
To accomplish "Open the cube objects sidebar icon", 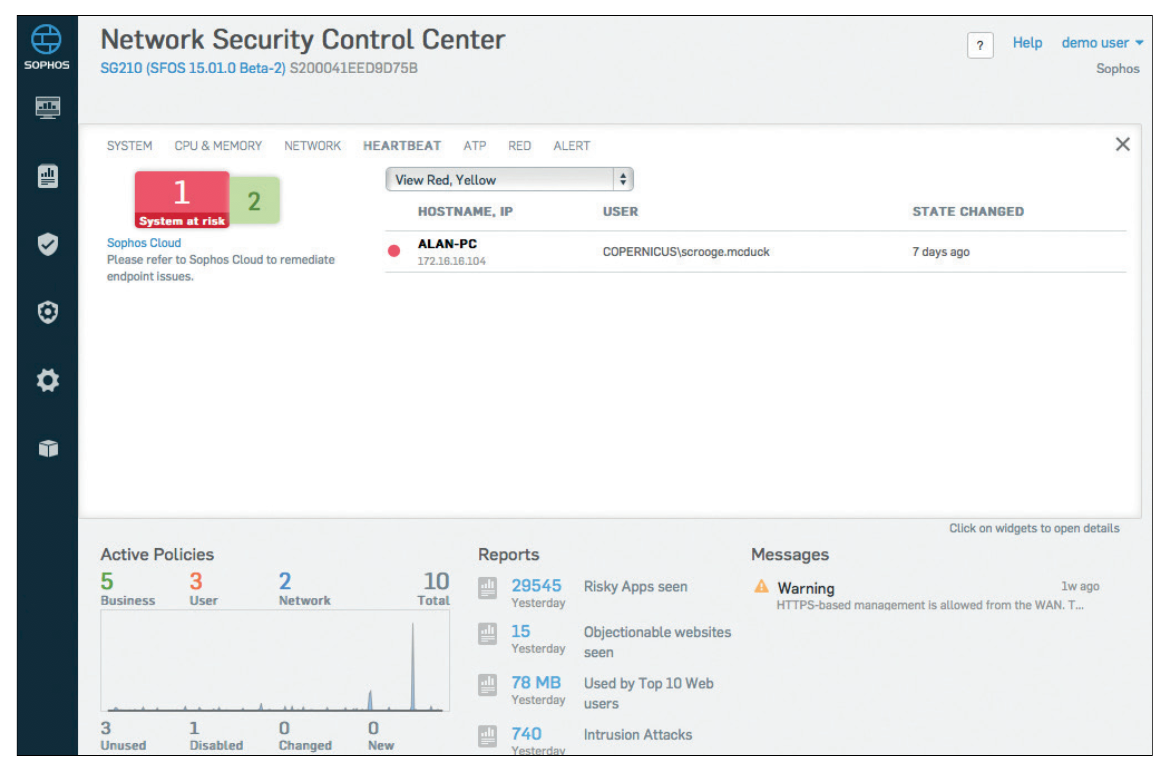I will [x=48, y=448].
